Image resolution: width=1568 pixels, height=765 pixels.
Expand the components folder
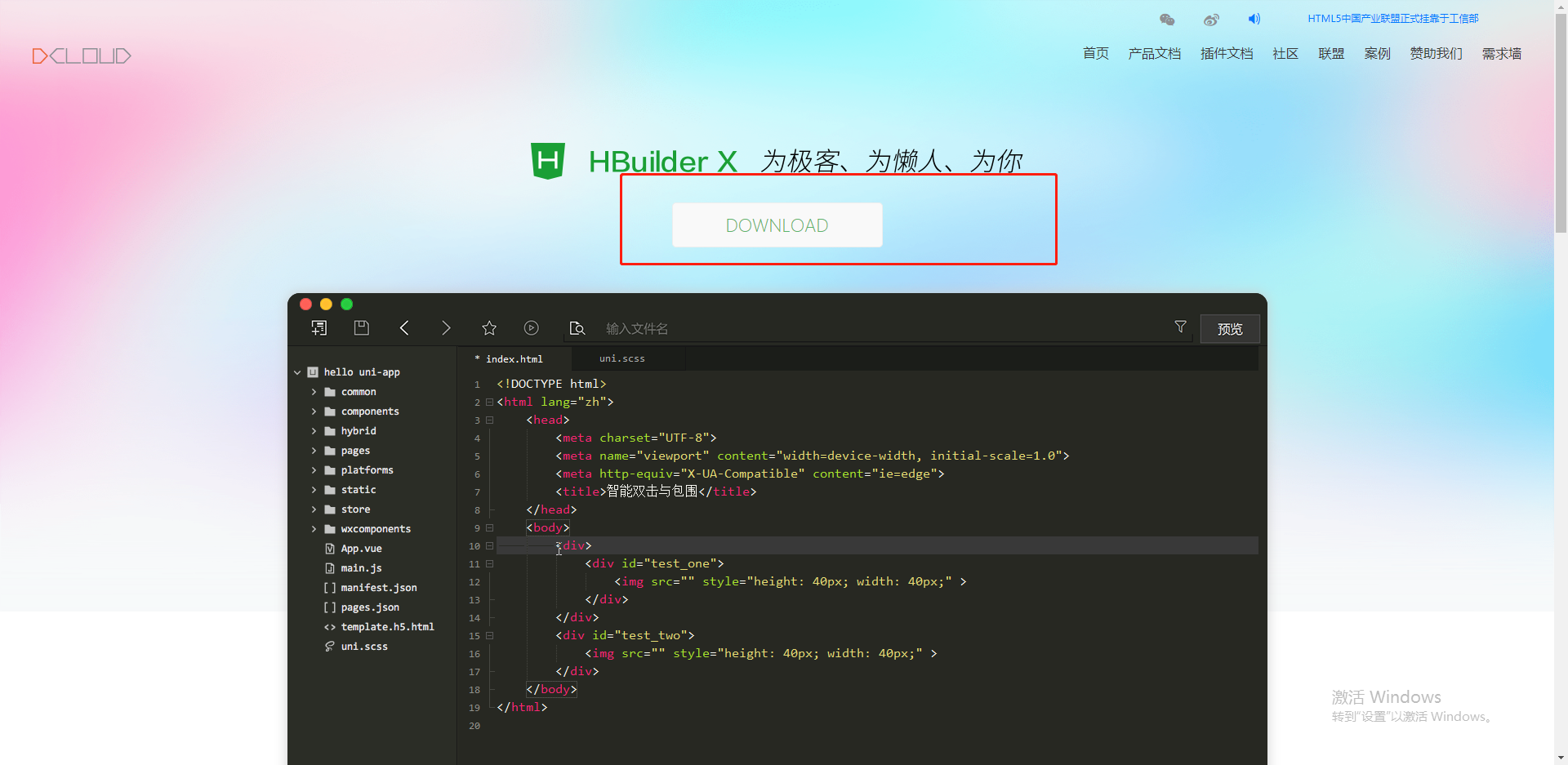(x=314, y=411)
